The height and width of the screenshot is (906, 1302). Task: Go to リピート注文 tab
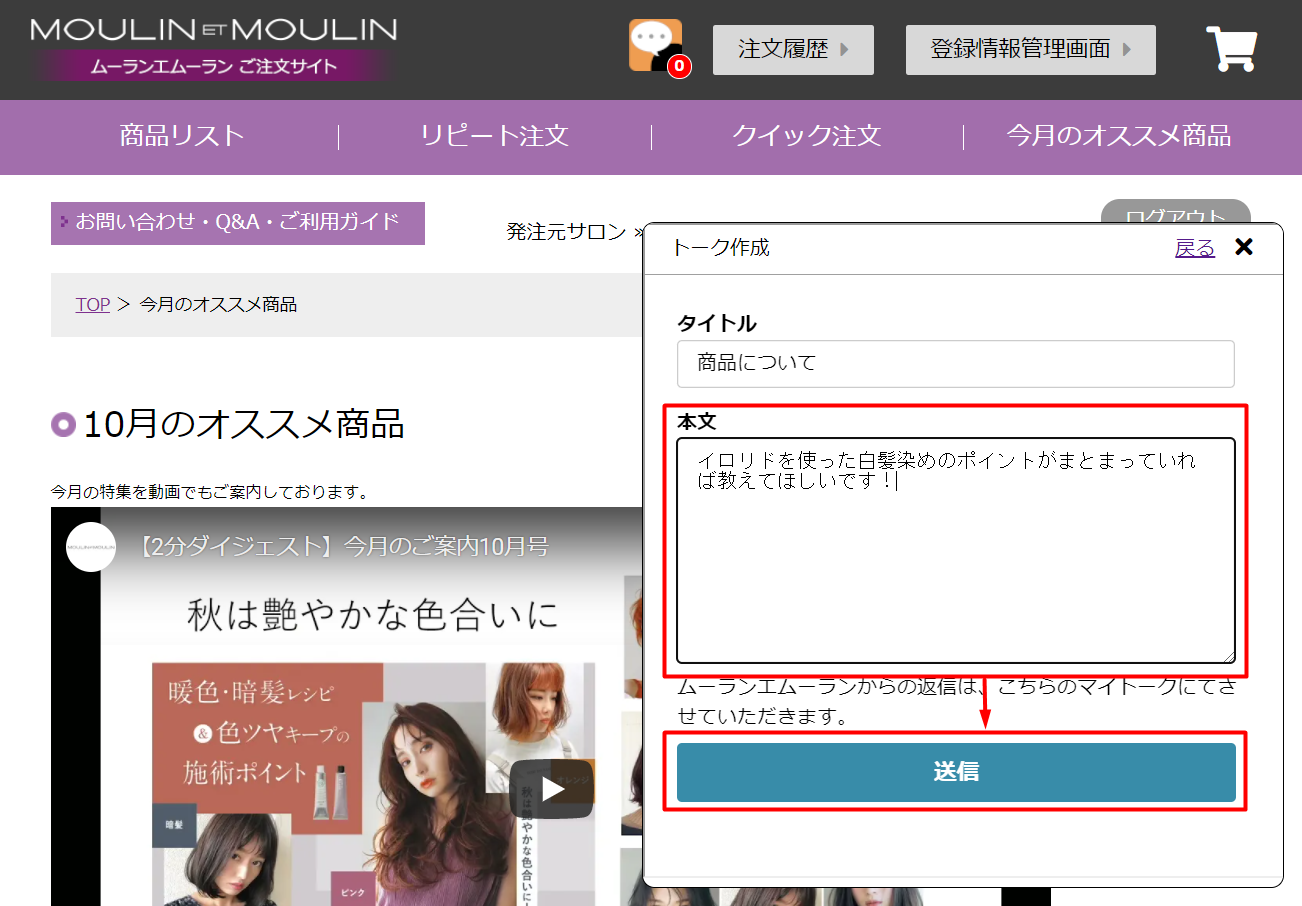tap(494, 136)
